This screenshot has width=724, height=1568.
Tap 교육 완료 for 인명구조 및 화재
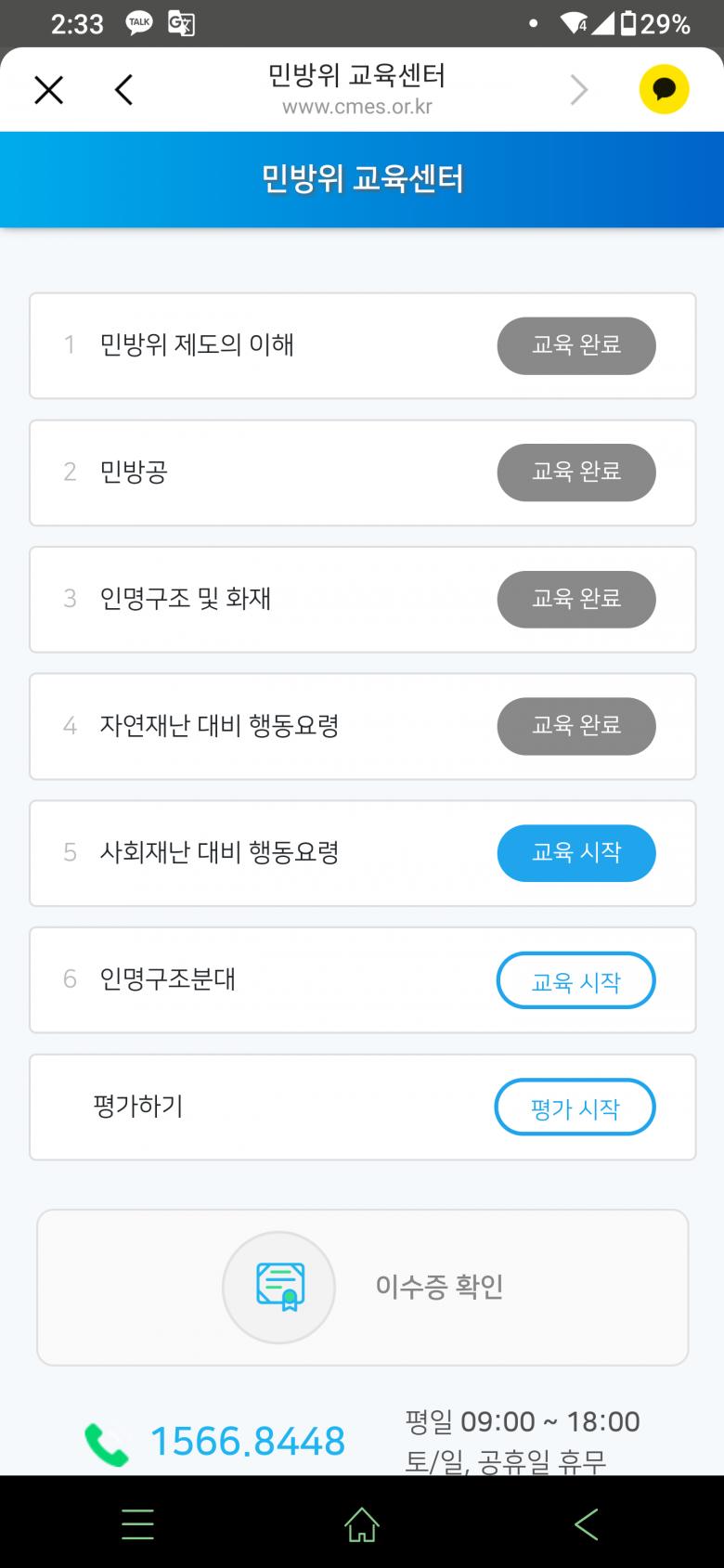[x=575, y=599]
